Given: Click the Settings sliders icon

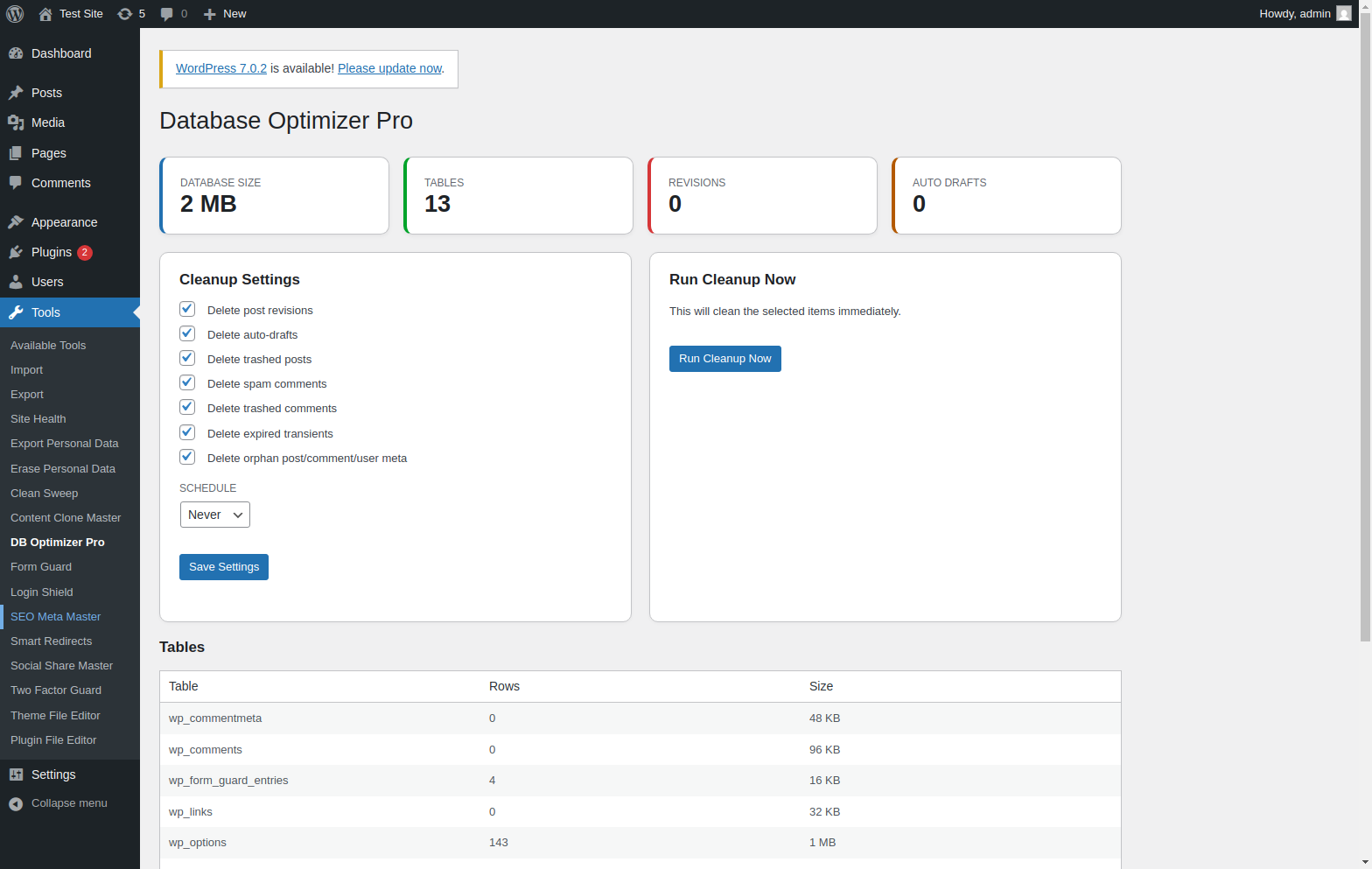Looking at the screenshot, I should pos(16,774).
